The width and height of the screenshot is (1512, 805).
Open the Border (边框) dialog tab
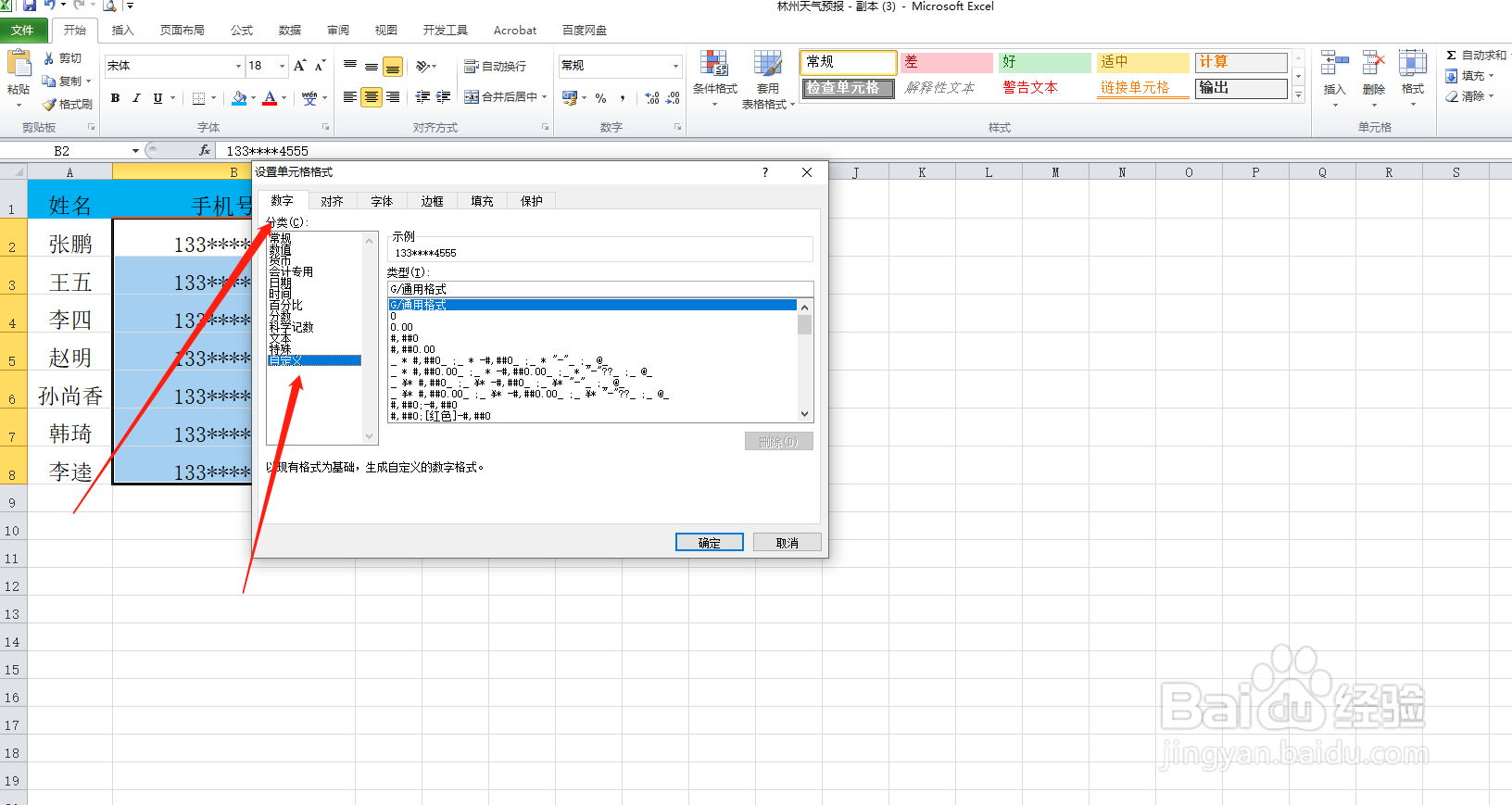pos(432,201)
